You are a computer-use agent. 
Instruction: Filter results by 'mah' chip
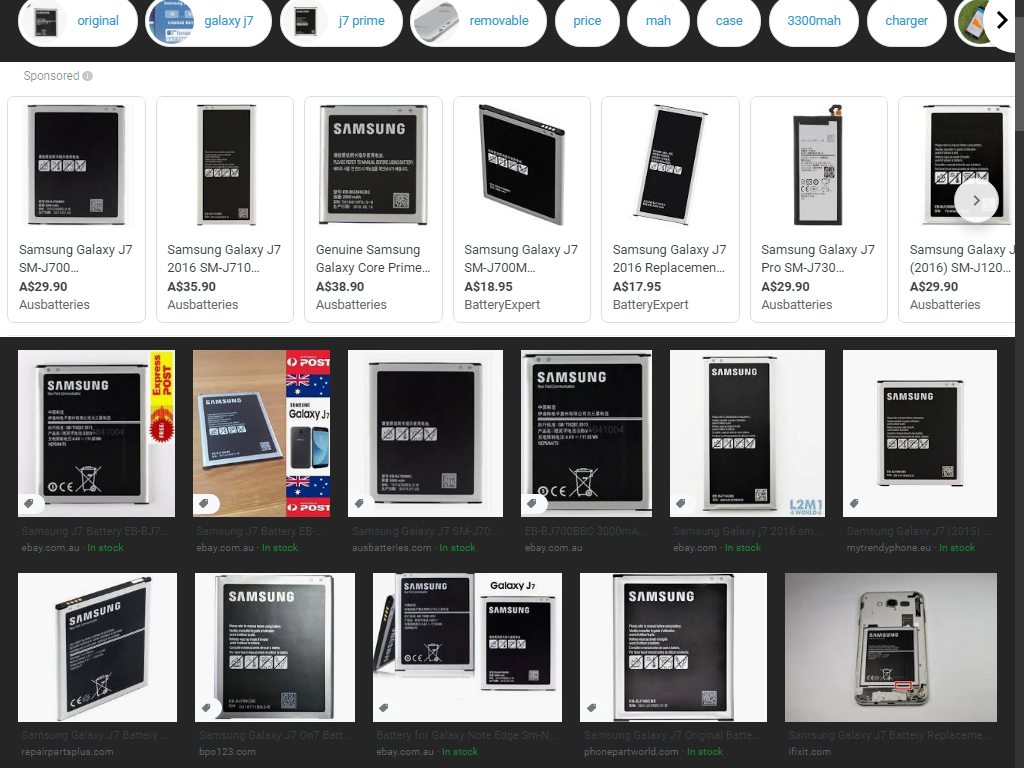tap(658, 21)
